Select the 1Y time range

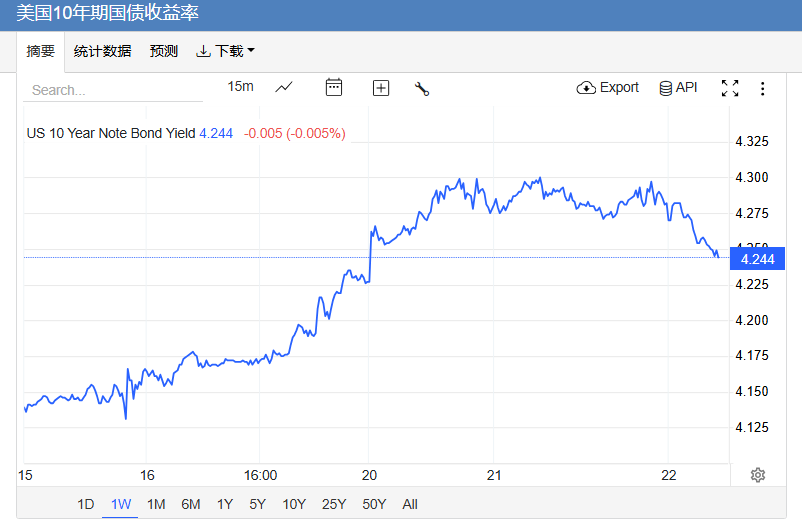[x=225, y=504]
